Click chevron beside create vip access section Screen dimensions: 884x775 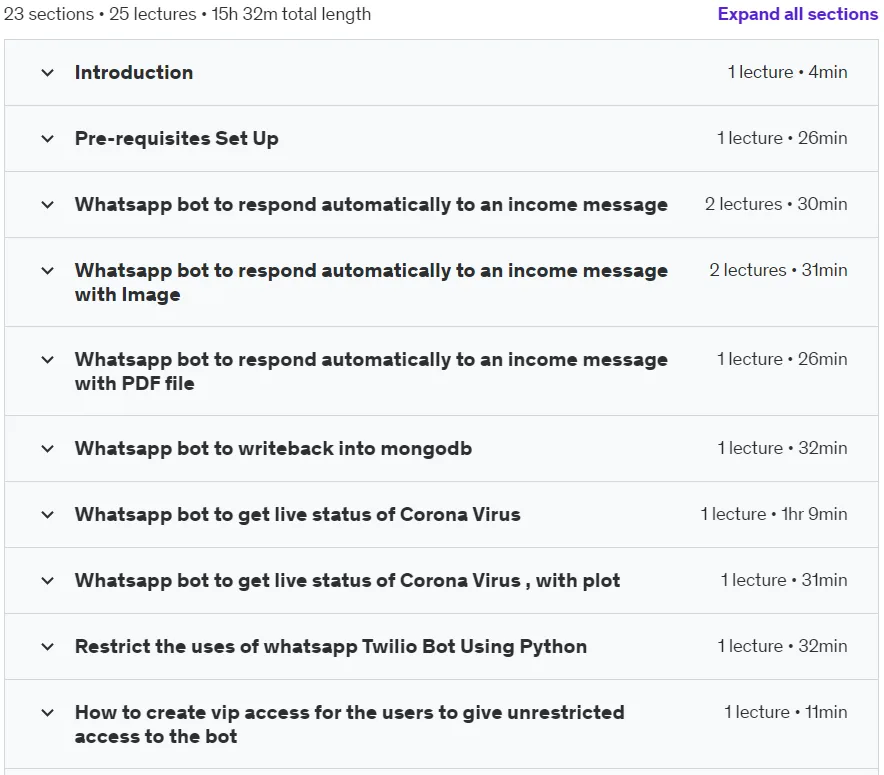[48, 712]
